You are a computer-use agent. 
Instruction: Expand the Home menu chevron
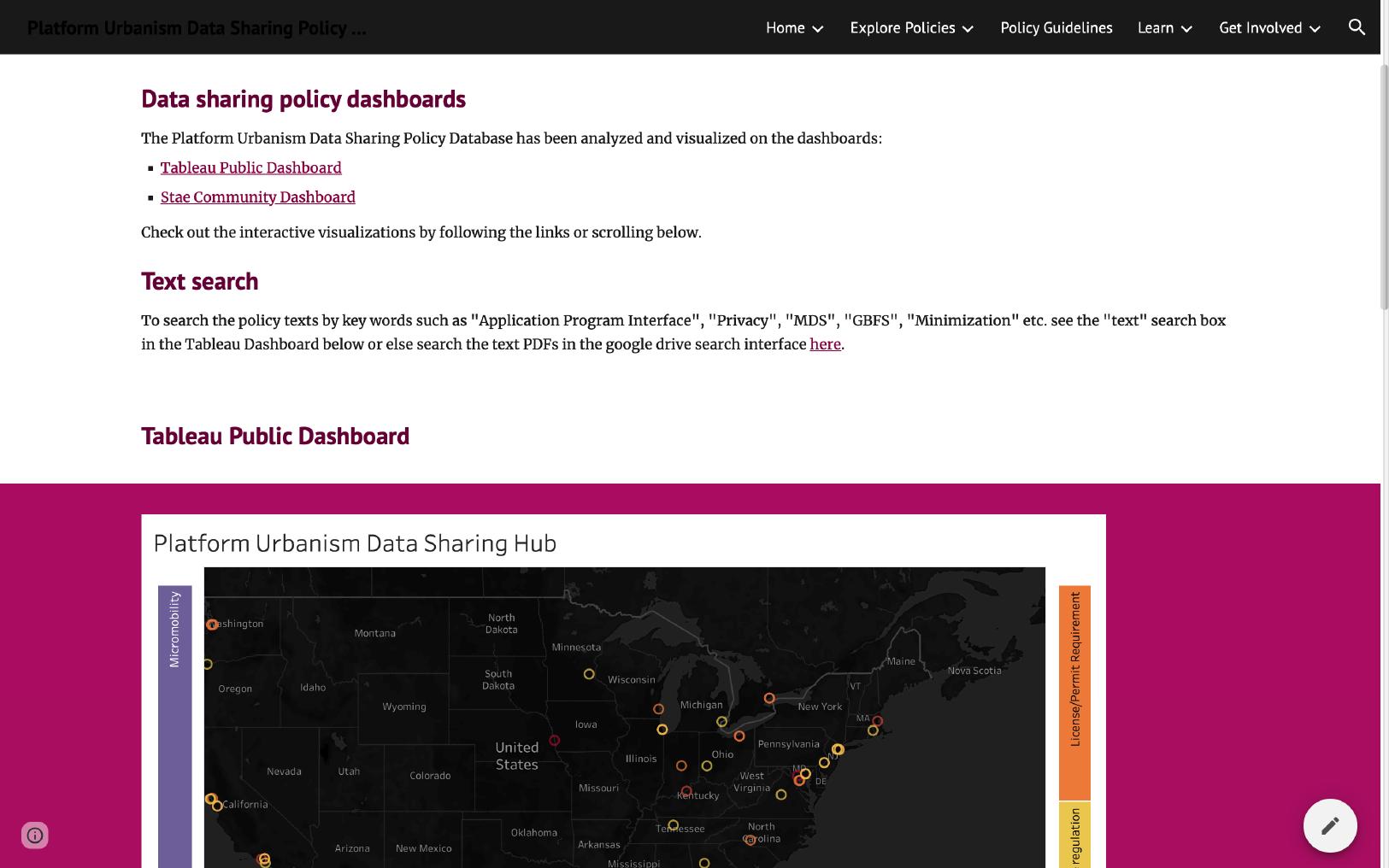coord(818,28)
